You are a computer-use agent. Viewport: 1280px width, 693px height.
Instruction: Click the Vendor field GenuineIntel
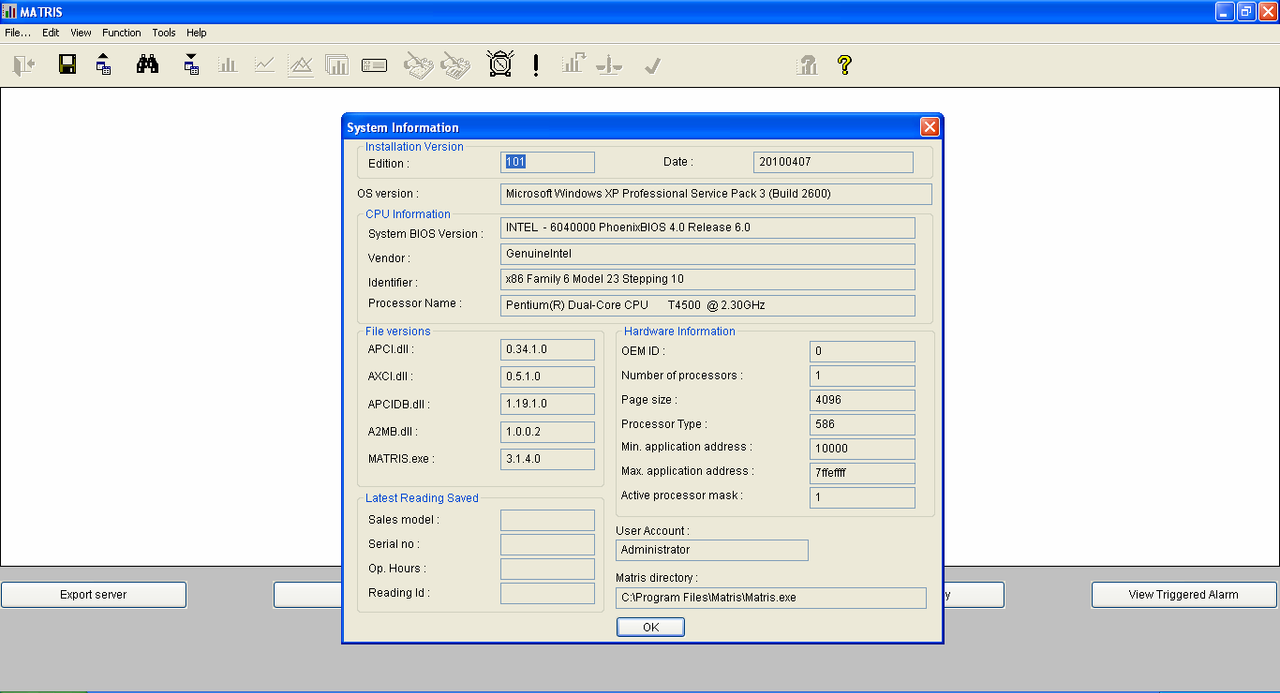(708, 254)
